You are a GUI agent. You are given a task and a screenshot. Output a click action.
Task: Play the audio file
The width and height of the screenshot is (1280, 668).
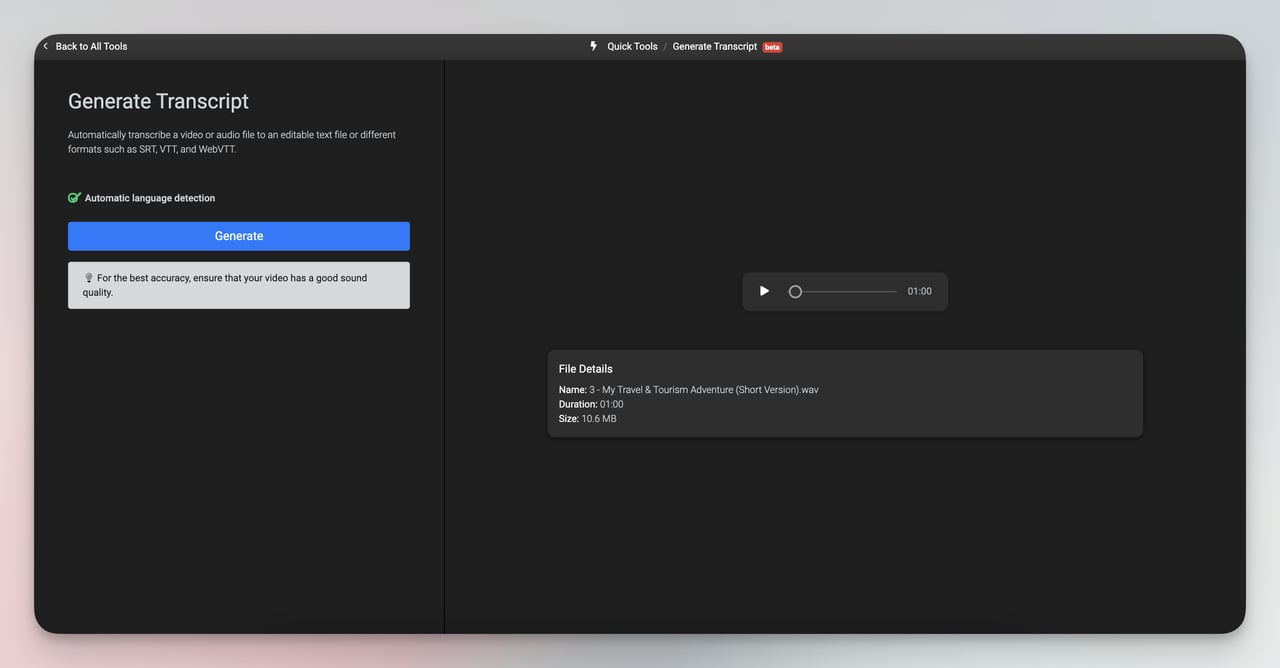point(764,291)
